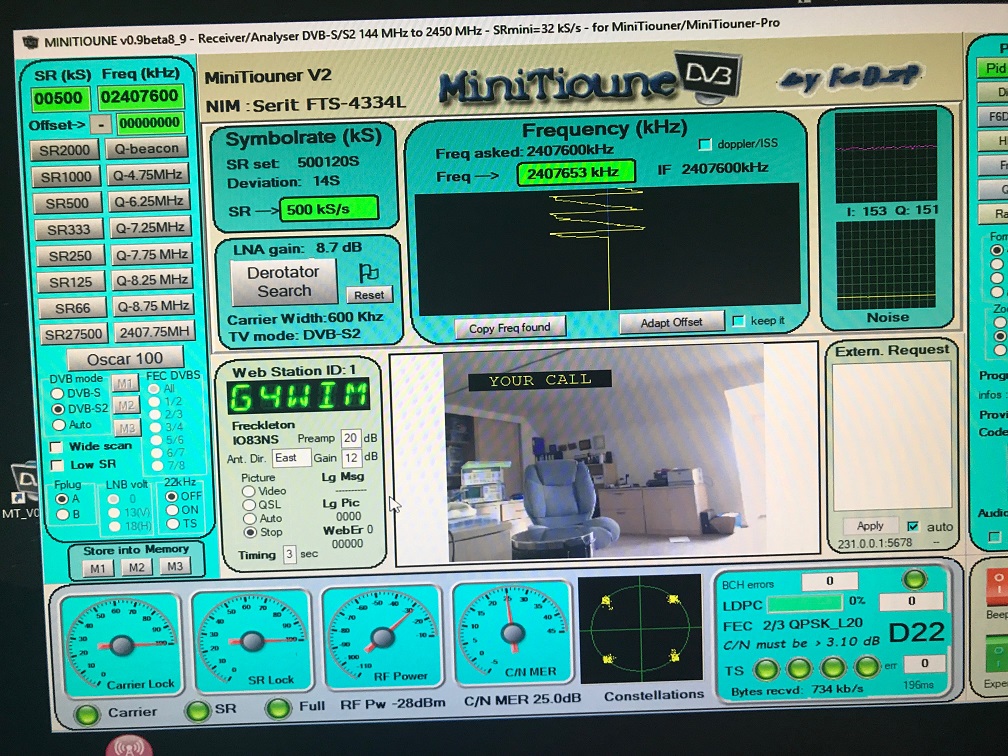Click the Offset value field
This screenshot has width=1008, height=756.
pyautogui.click(x=149, y=123)
